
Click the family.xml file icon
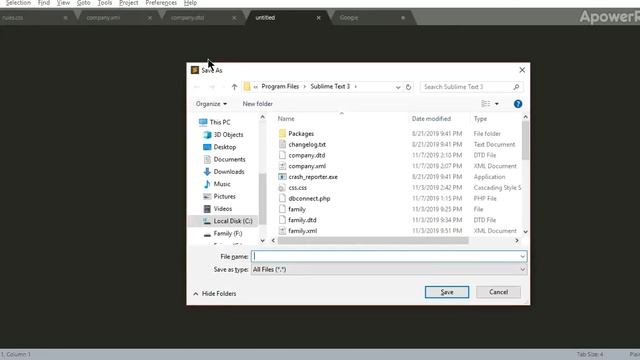click(282, 231)
